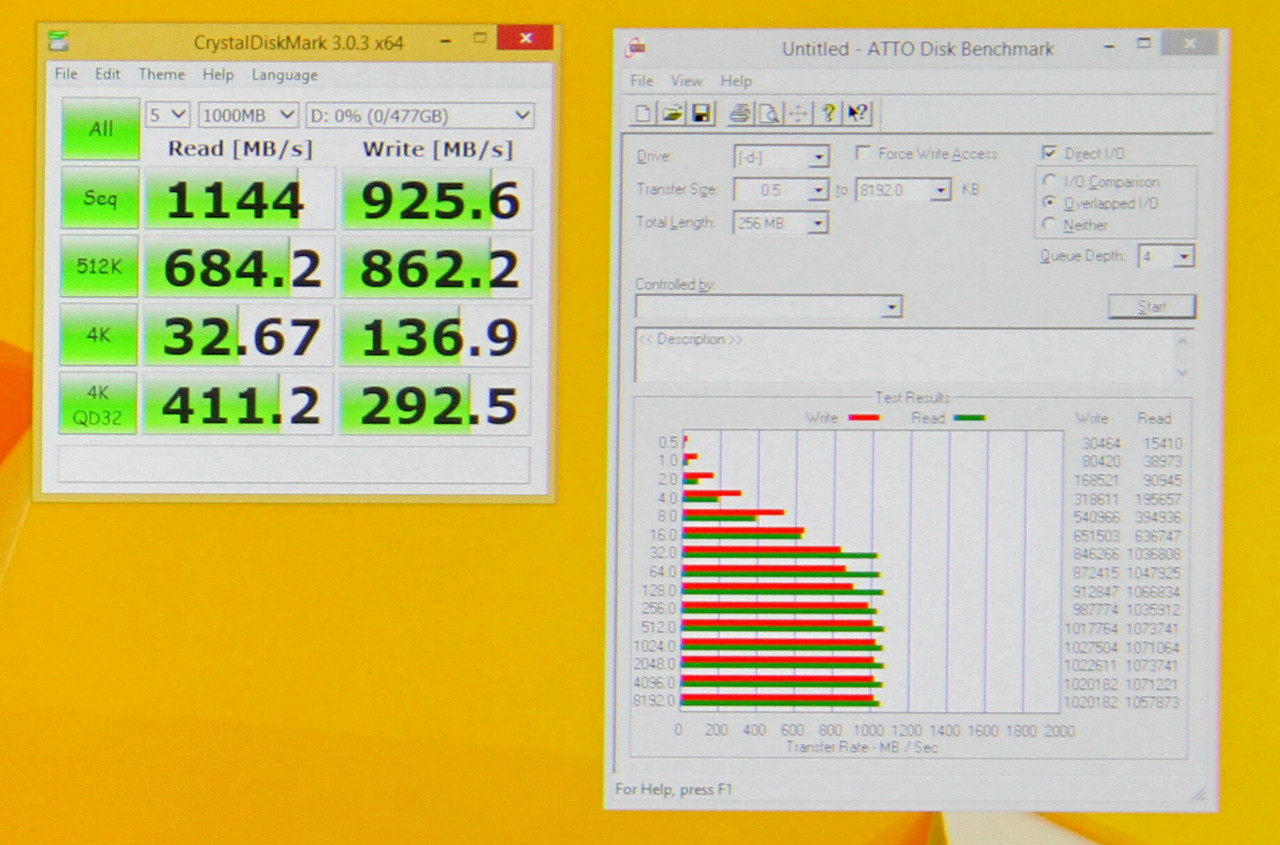This screenshot has width=1280, height=845.
Task: Open the Total Length 256 MB dropdown
Action: pyautogui.click(x=818, y=223)
